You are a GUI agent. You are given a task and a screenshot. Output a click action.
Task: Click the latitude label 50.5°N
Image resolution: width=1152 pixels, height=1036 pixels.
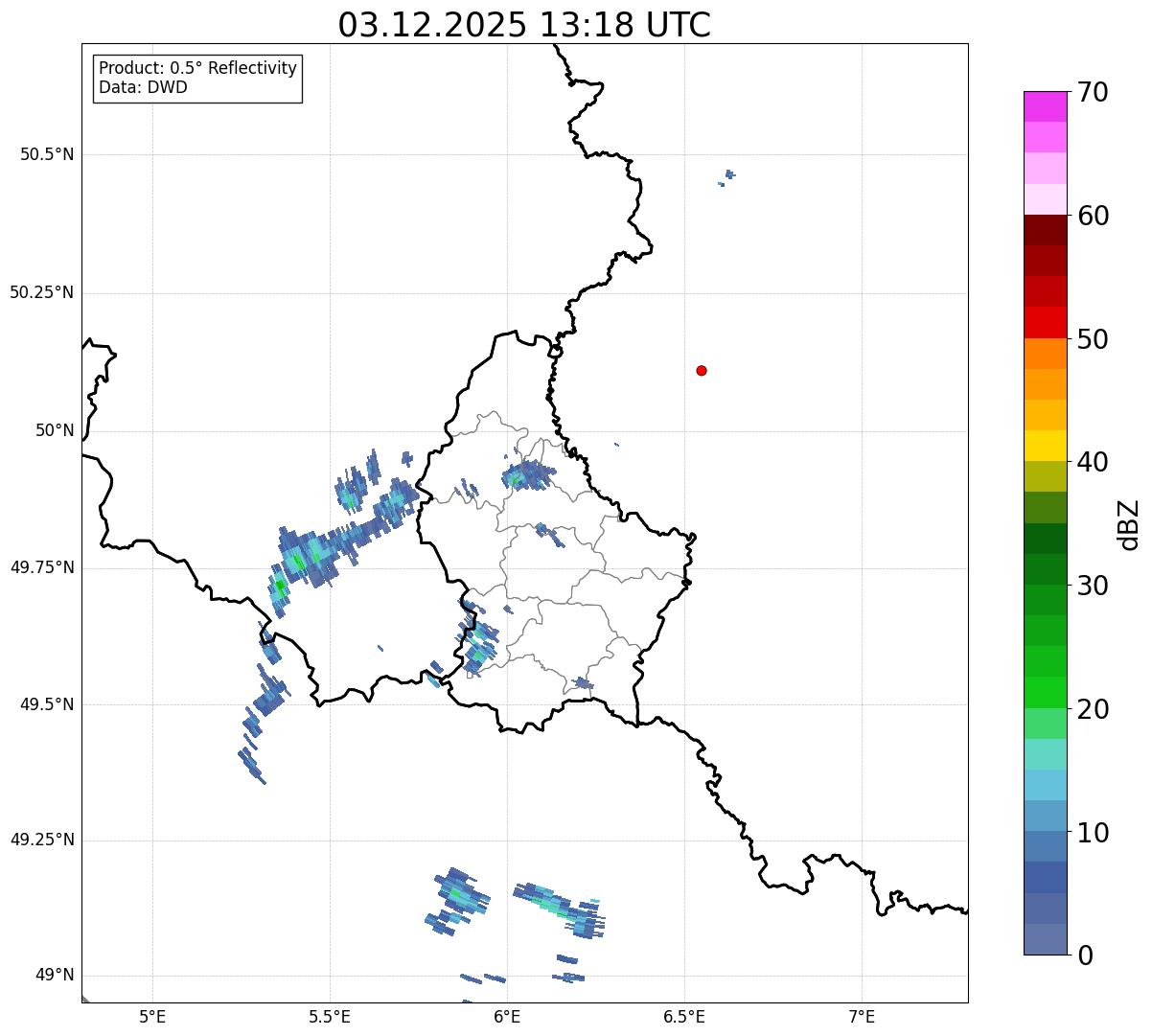pyautogui.click(x=46, y=154)
